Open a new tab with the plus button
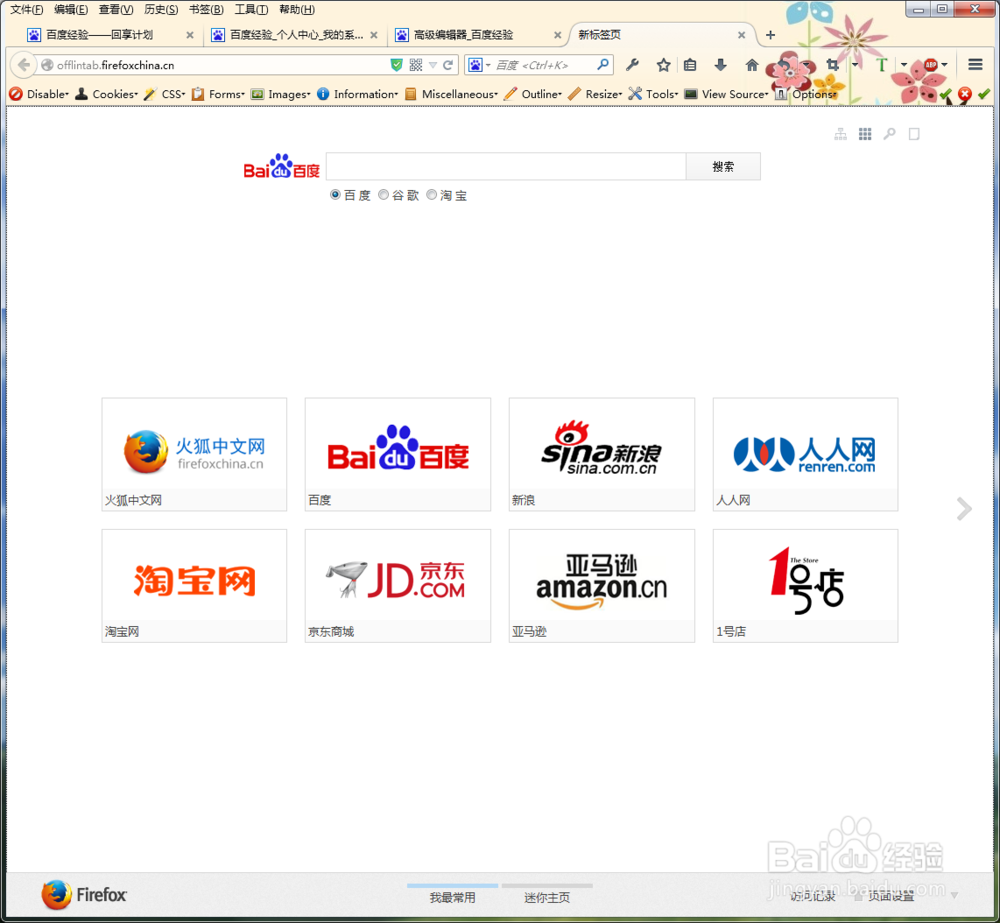This screenshot has height=923, width=1000. 770,35
